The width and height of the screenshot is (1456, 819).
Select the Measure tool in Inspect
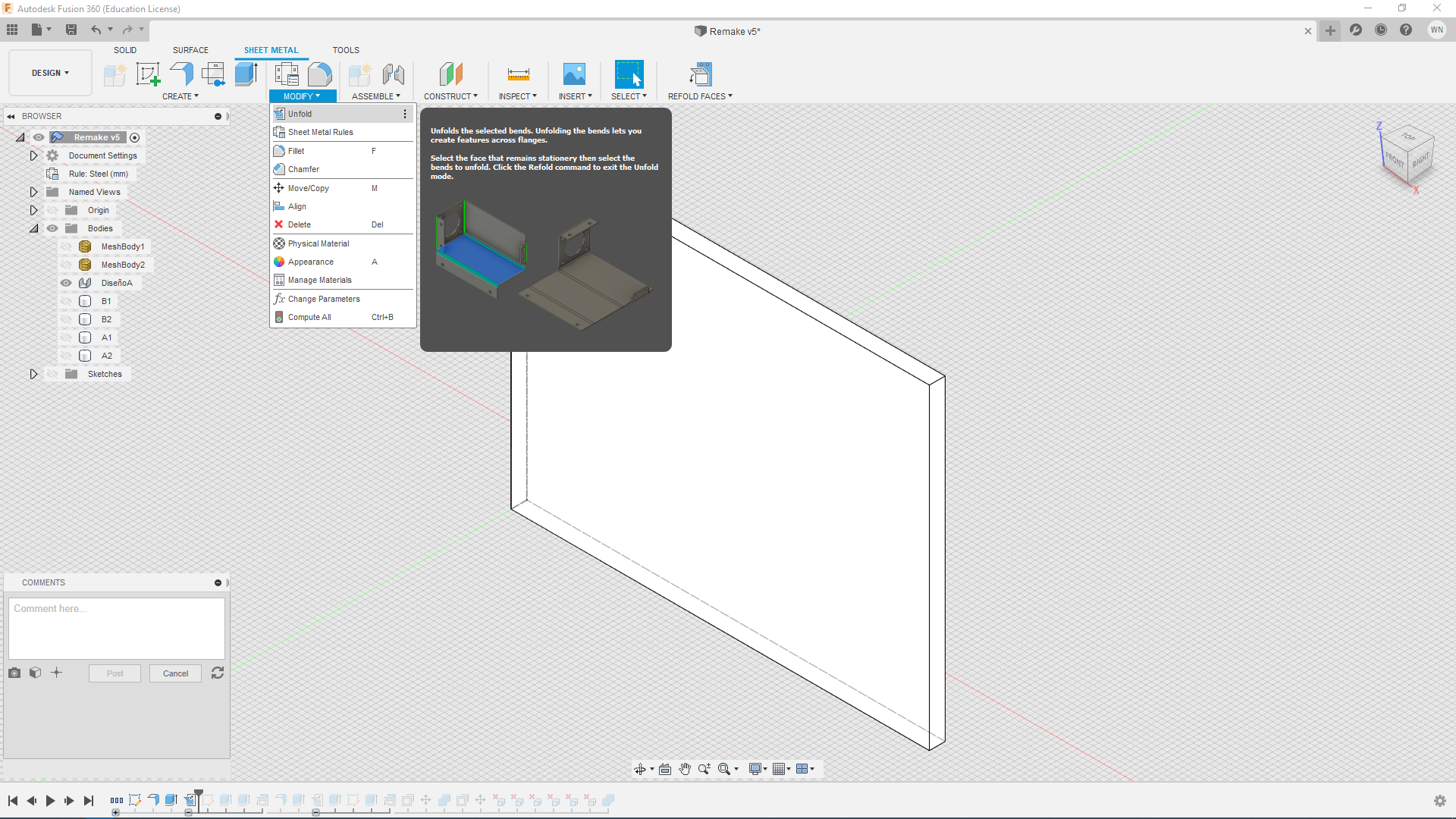[x=518, y=74]
